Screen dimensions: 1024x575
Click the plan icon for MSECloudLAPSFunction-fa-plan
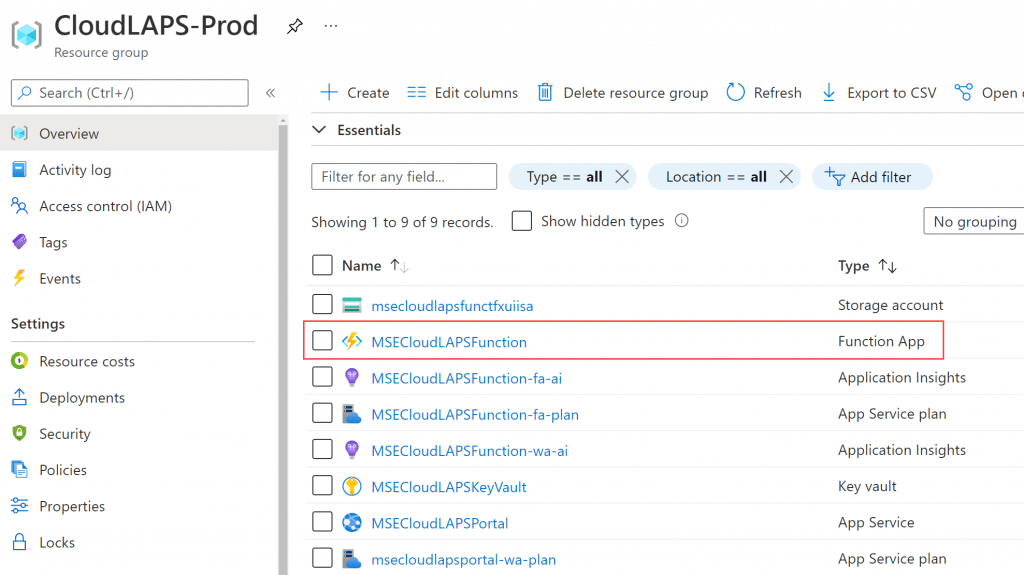[x=352, y=414]
